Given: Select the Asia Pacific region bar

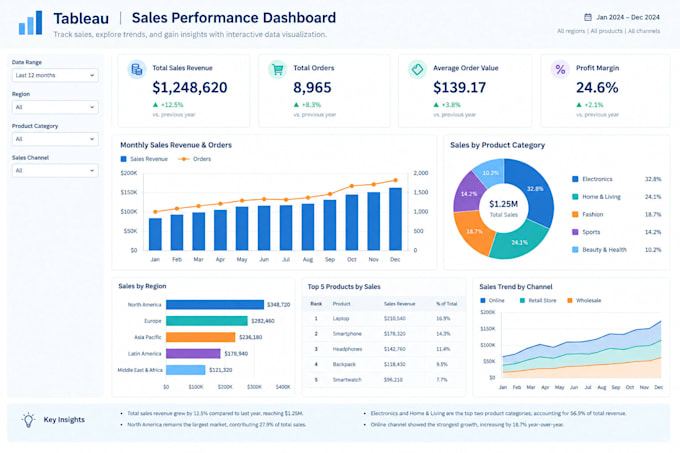Looking at the screenshot, I should [x=201, y=337].
